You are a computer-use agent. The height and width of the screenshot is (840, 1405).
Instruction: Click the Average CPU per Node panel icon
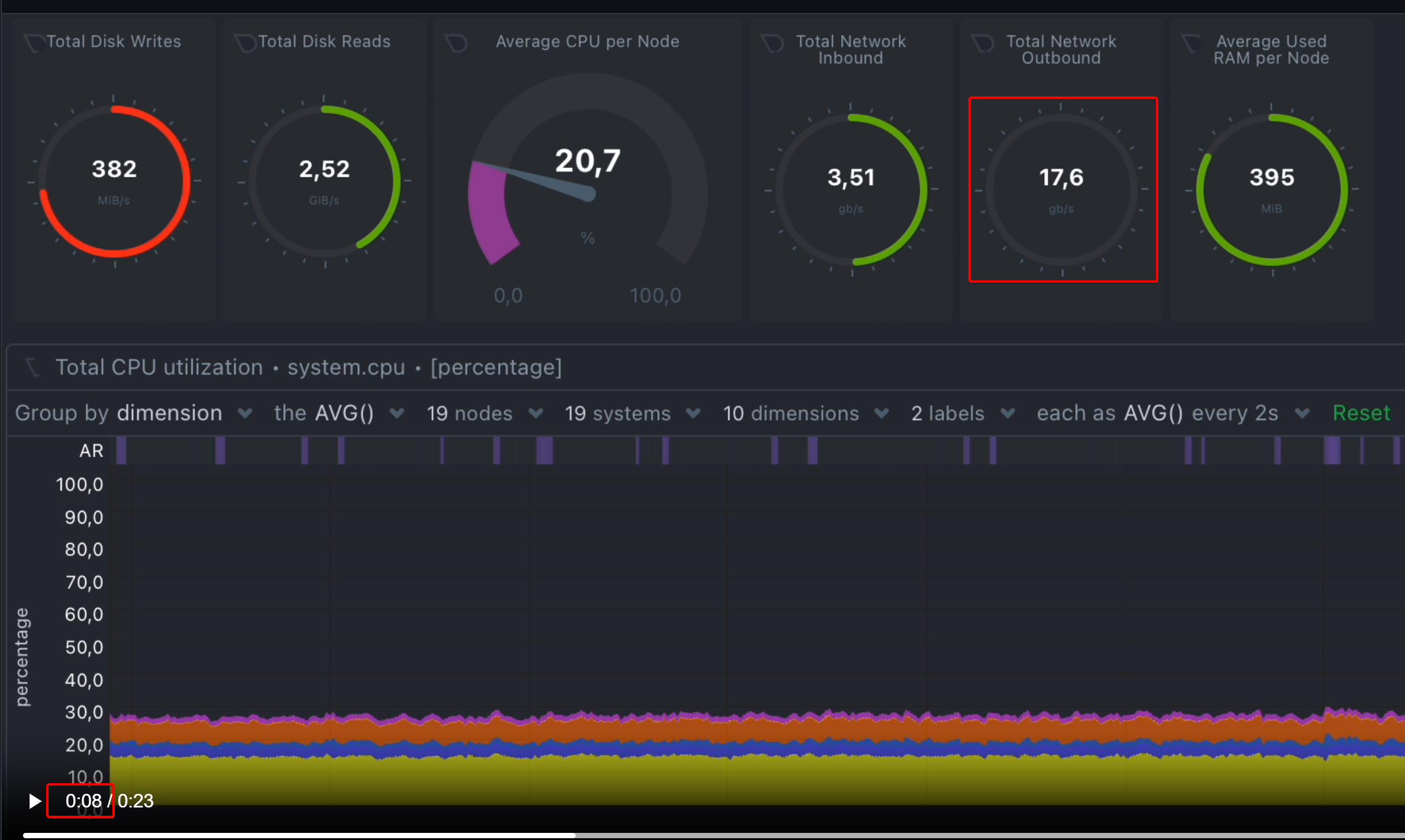pos(456,43)
